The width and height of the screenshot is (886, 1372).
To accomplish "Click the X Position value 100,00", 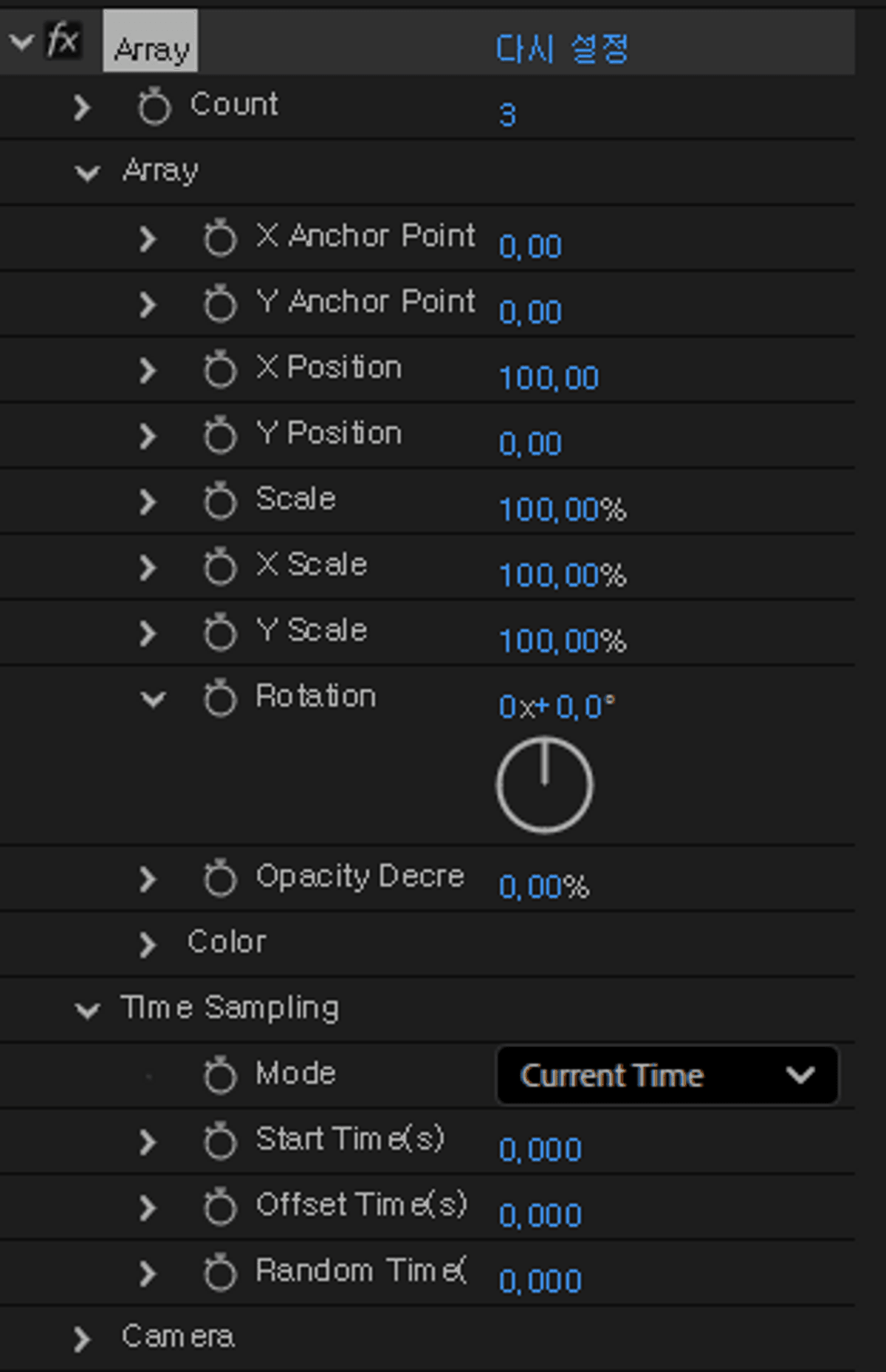I will tap(549, 378).
